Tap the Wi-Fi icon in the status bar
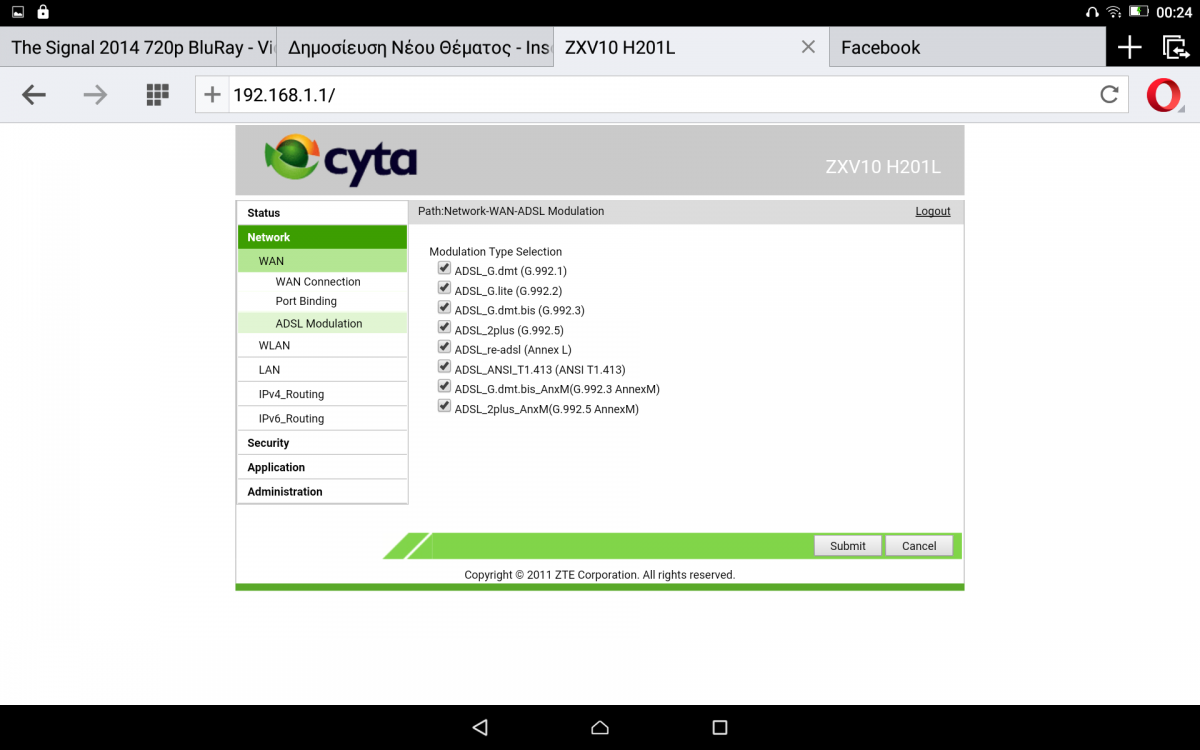 pyautogui.click(x=1114, y=12)
